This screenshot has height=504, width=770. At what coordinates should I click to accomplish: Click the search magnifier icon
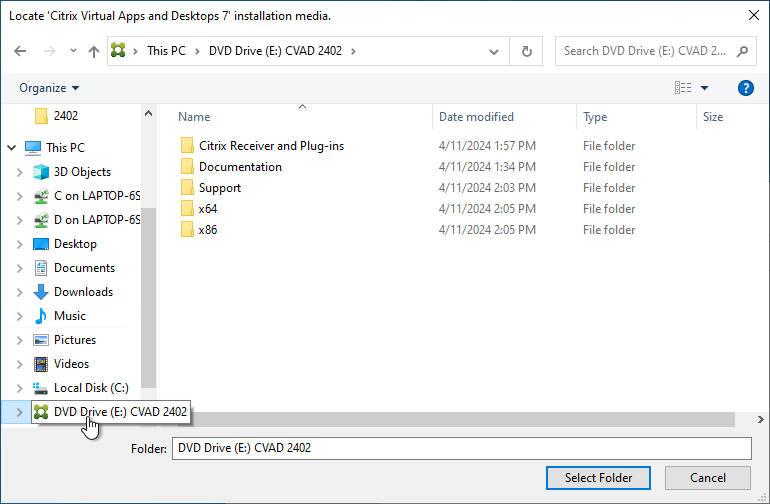point(742,51)
